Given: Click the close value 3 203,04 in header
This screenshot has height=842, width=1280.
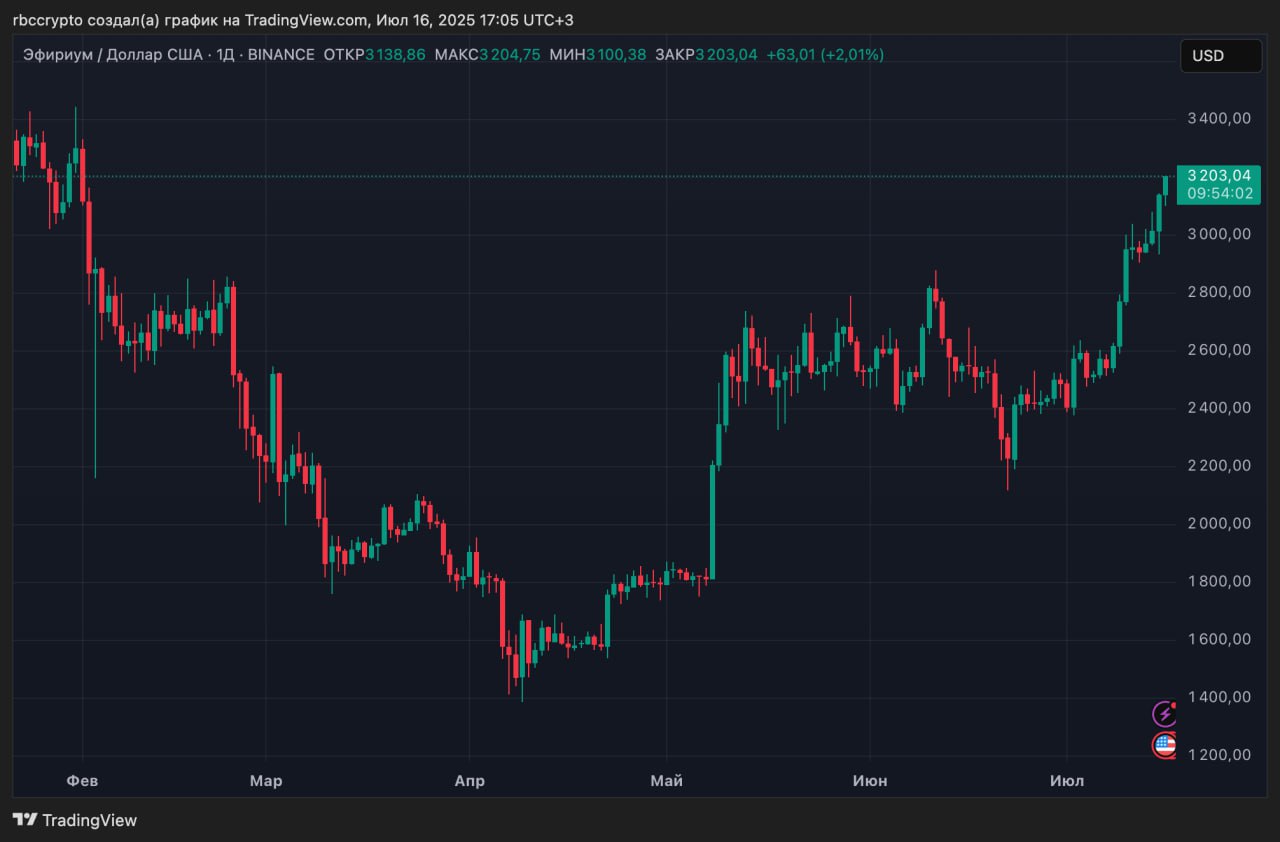Looking at the screenshot, I should pos(727,55).
